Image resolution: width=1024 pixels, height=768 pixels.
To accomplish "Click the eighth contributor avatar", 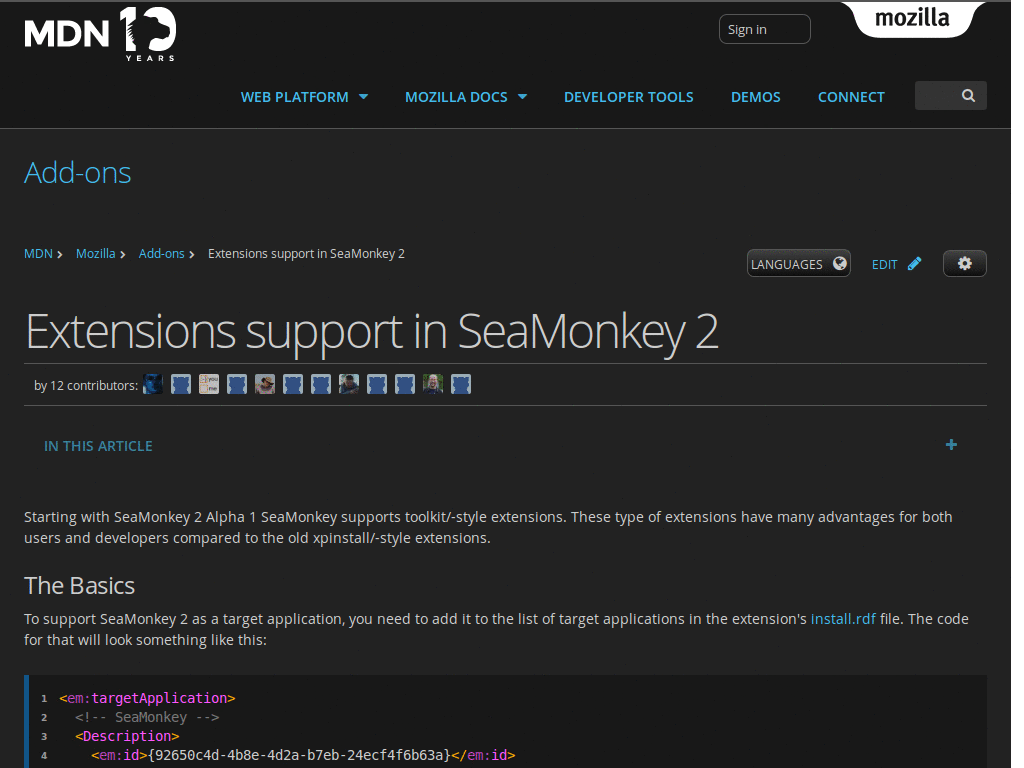I will point(349,384).
